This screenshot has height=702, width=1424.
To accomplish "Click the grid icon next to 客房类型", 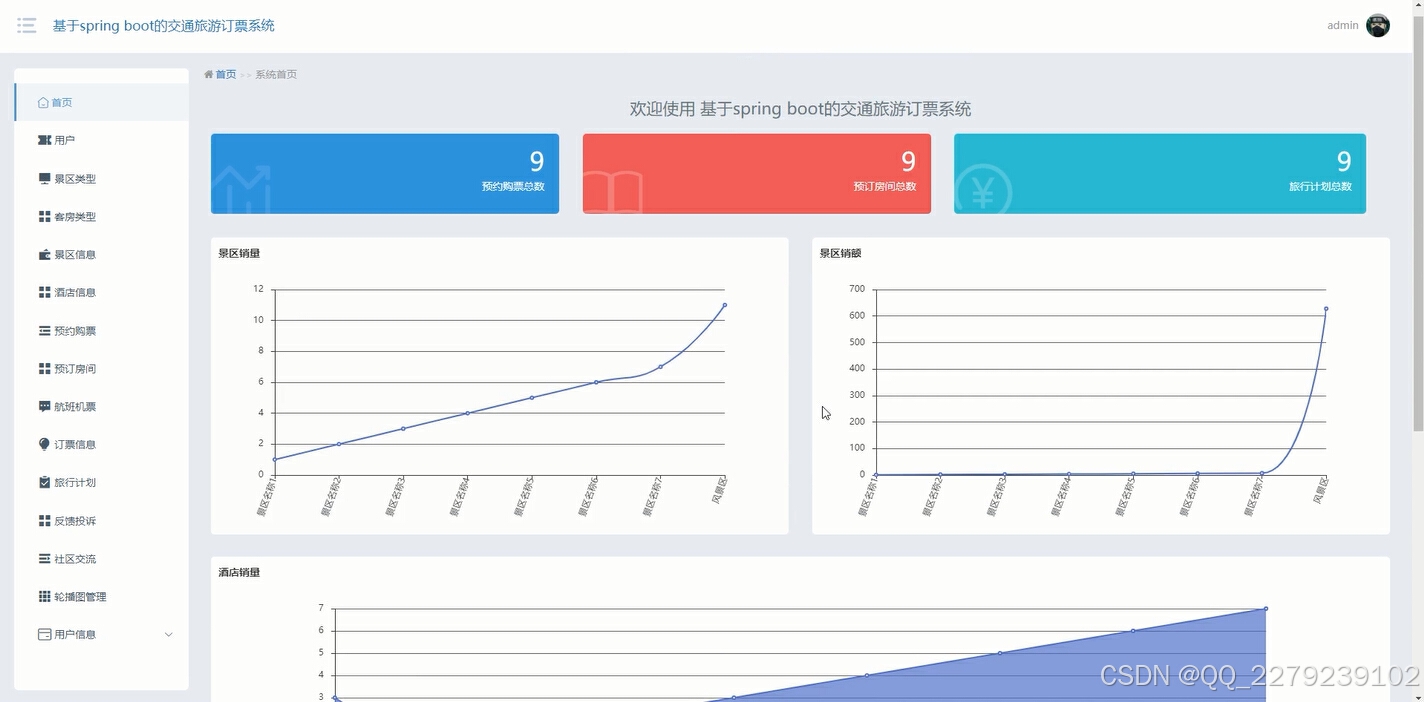I will pos(44,216).
